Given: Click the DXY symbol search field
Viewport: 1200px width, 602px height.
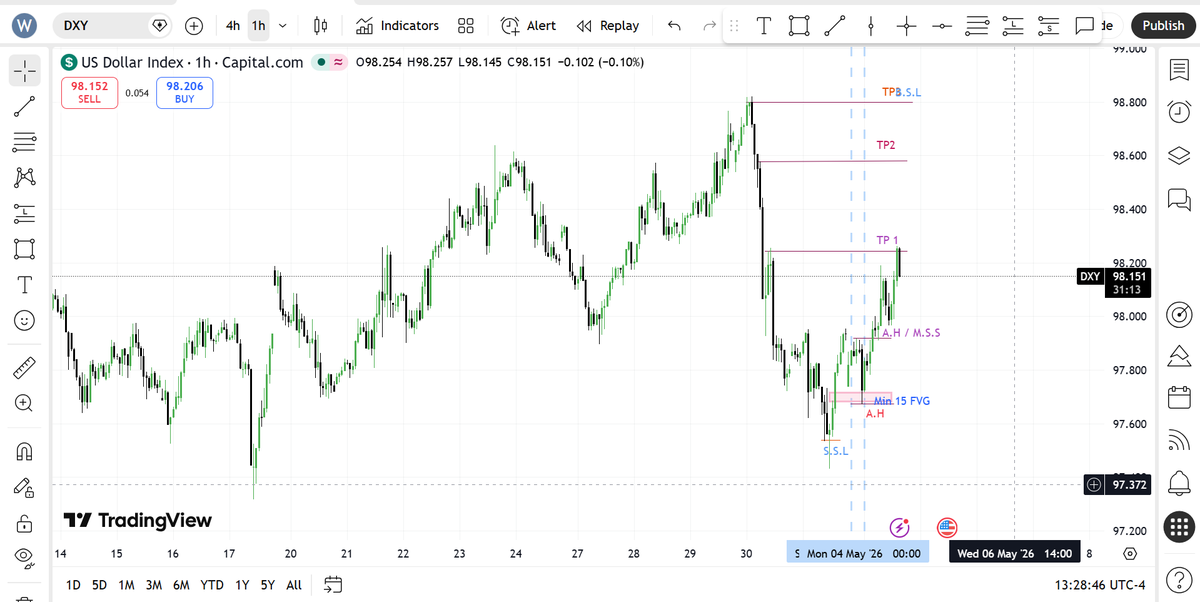Looking at the screenshot, I should tap(112, 26).
